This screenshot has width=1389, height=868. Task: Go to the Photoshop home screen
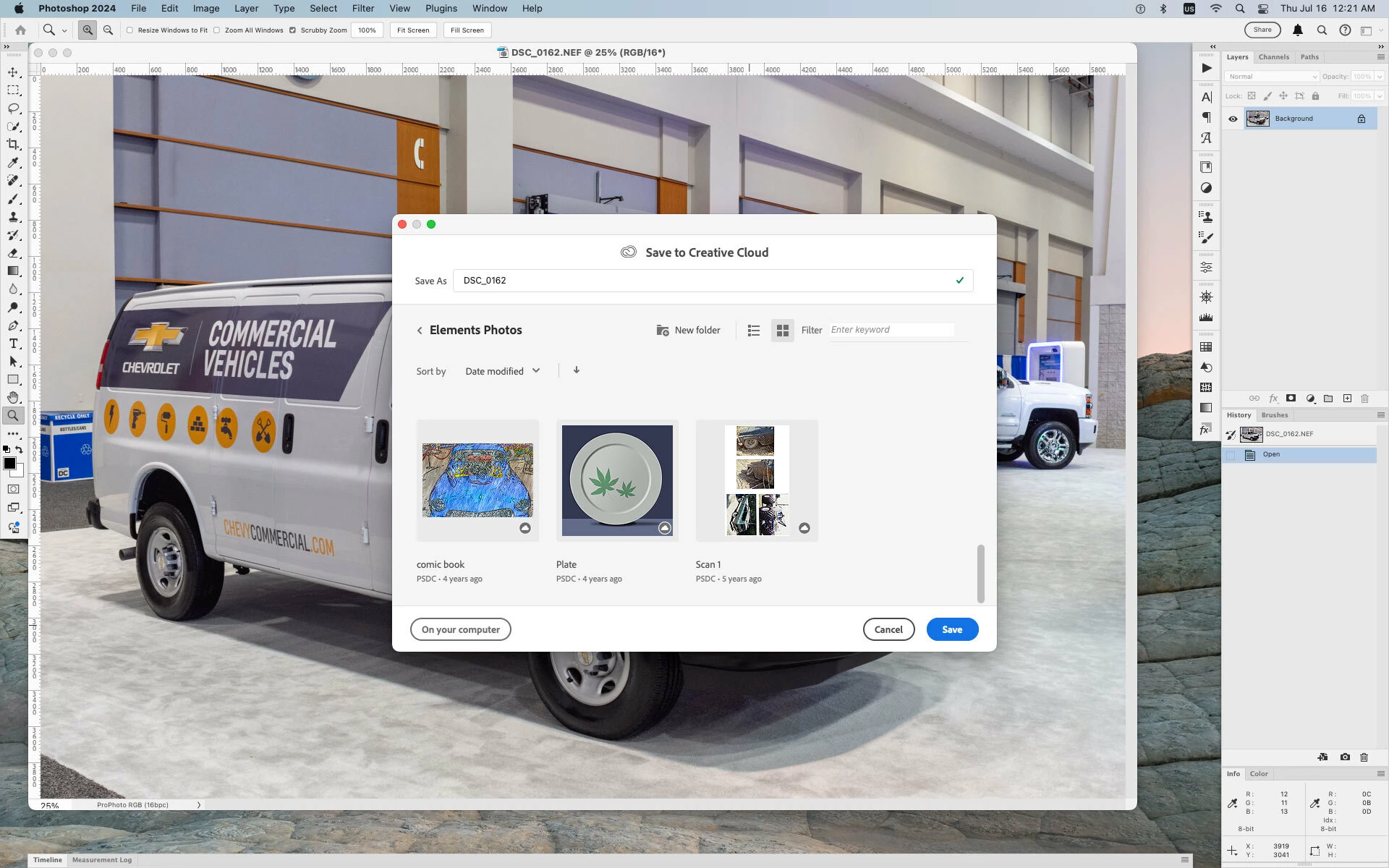(20, 30)
